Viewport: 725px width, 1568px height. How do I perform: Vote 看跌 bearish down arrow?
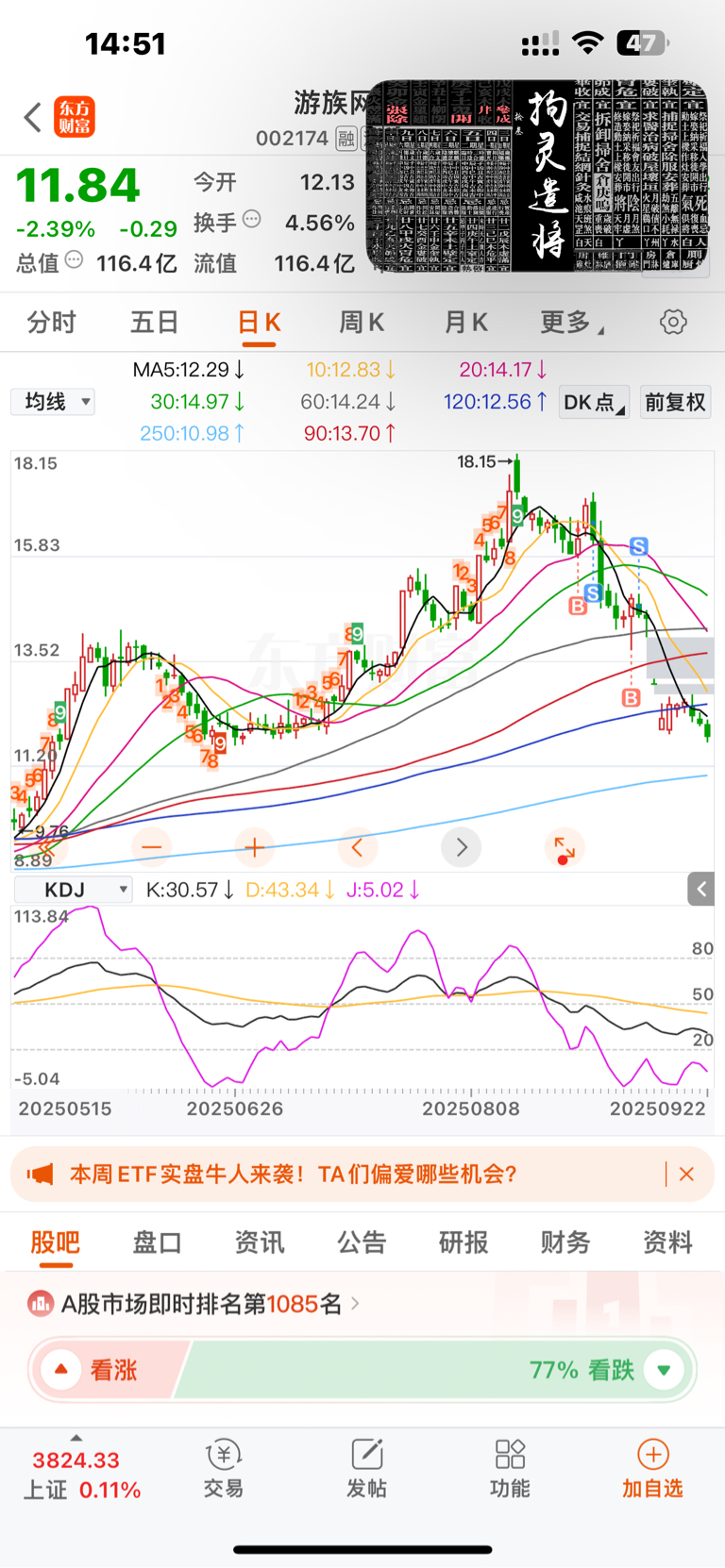click(x=664, y=1370)
